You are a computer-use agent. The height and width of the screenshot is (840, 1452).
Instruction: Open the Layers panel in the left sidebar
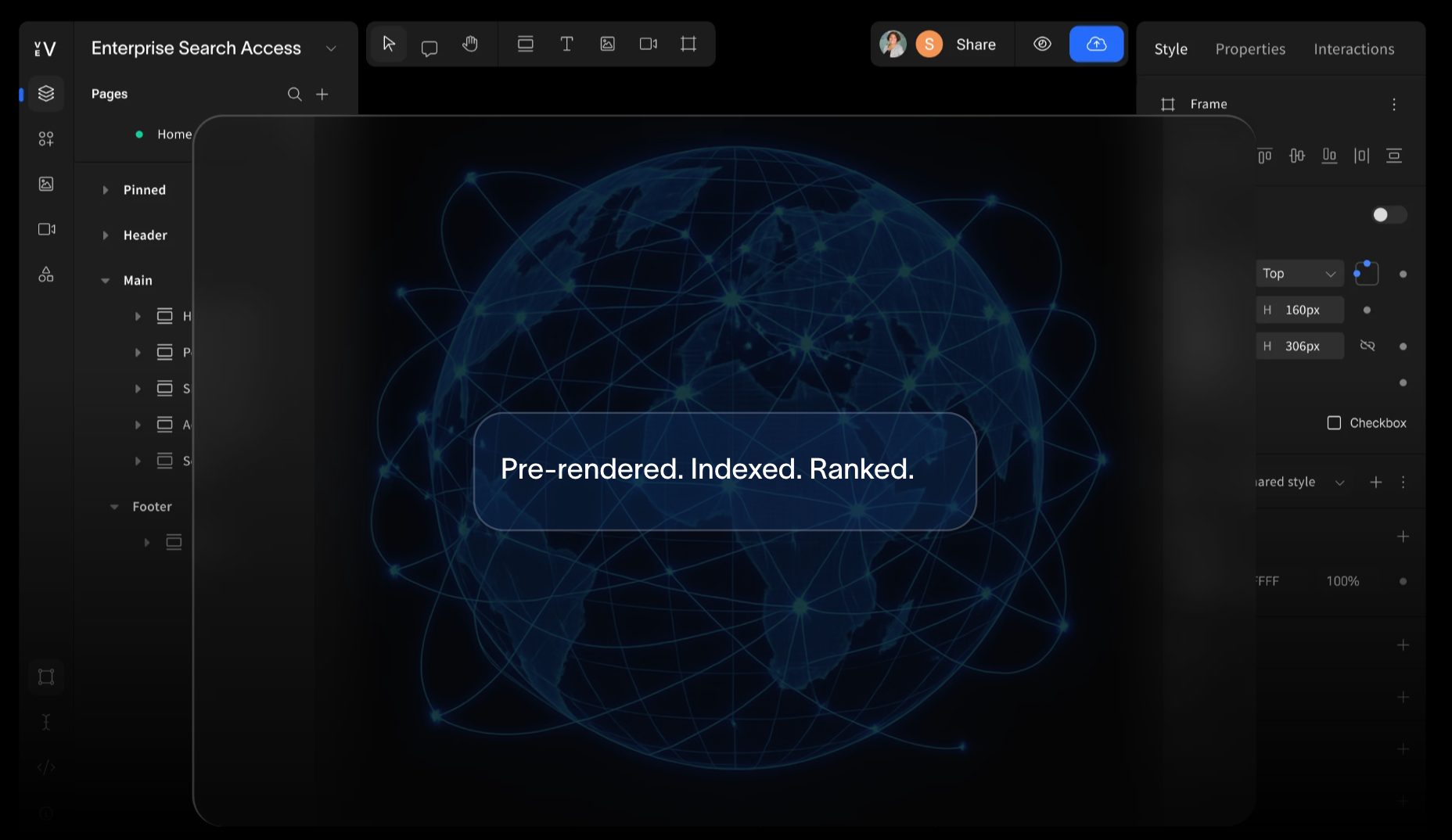point(45,92)
